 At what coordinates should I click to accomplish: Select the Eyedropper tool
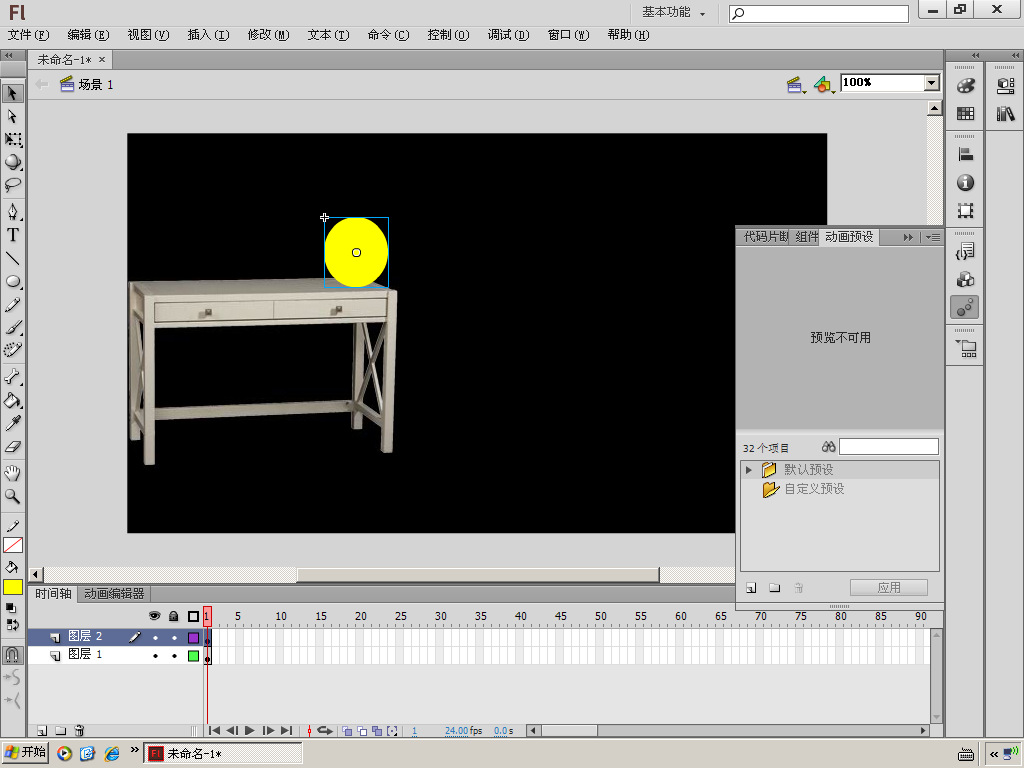pos(13,424)
